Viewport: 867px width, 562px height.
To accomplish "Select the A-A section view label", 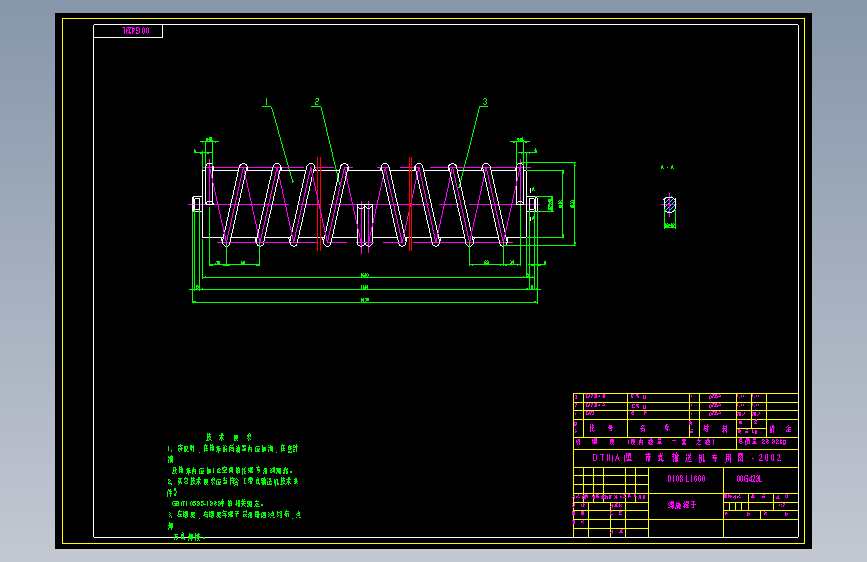I will (668, 167).
